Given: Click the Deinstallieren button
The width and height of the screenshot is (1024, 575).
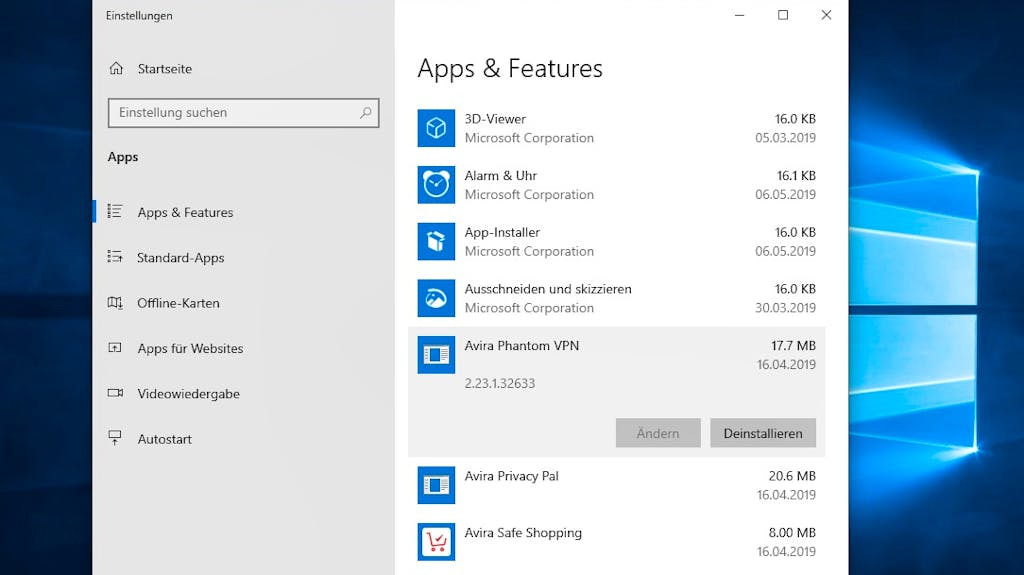Looking at the screenshot, I should tap(763, 433).
